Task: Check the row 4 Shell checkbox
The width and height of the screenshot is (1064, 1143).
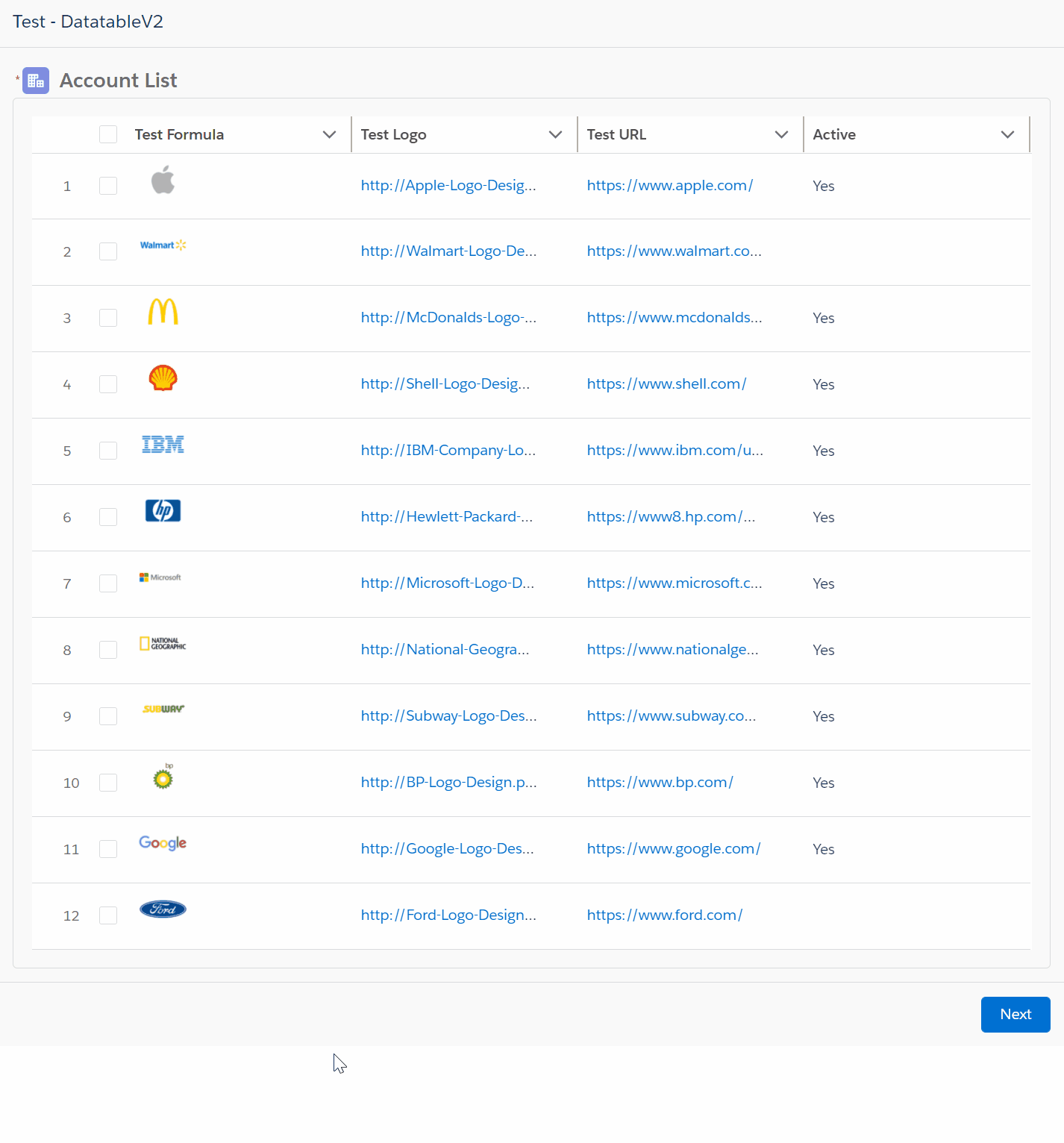Action: pyautogui.click(x=108, y=384)
